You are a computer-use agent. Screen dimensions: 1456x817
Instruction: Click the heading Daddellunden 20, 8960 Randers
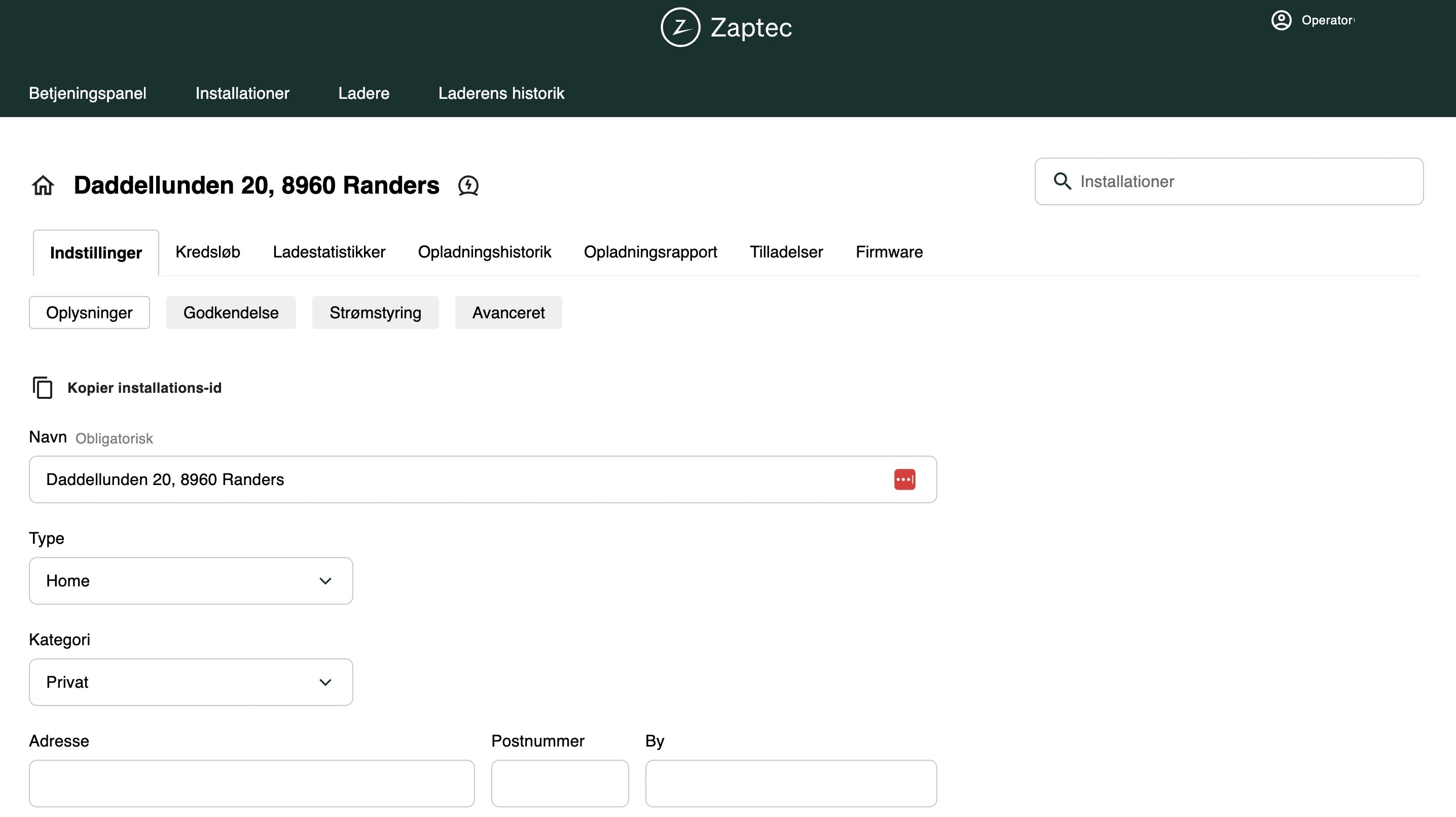[x=257, y=185]
